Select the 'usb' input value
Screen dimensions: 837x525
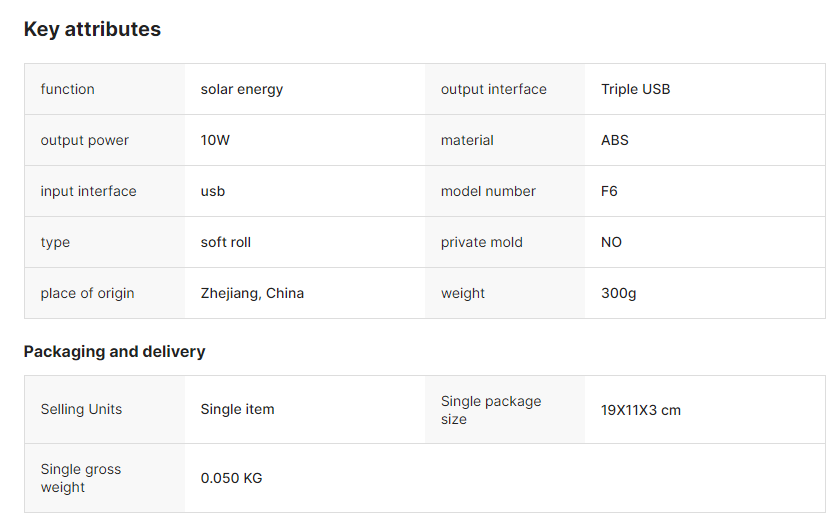coord(212,191)
